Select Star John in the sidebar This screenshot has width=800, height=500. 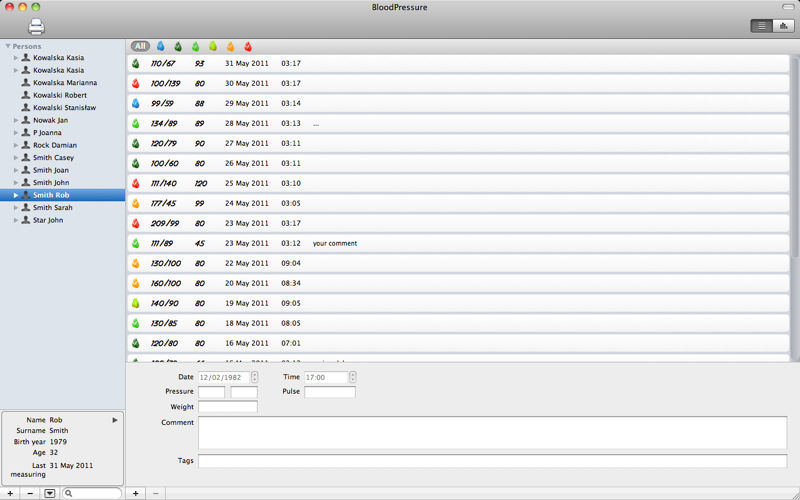[48, 220]
